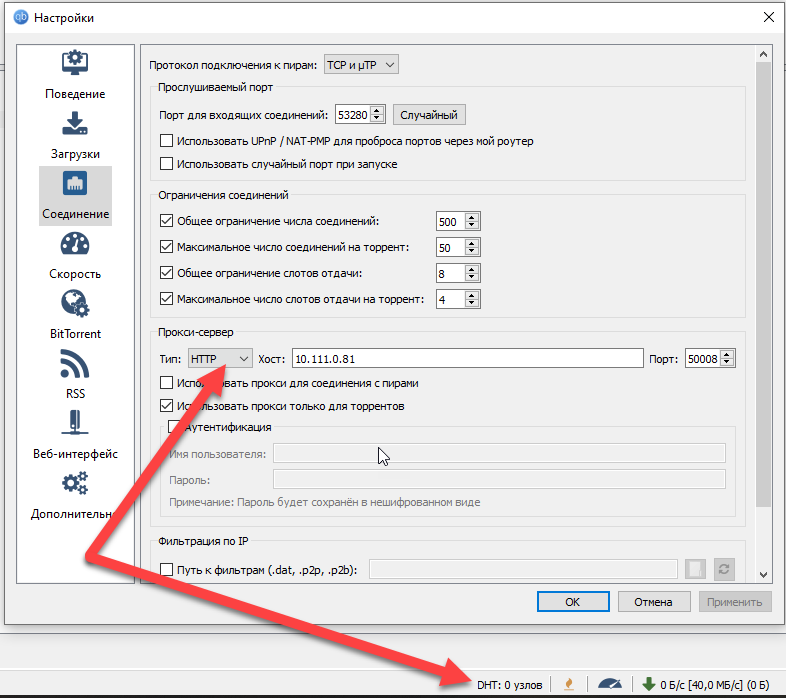Open the Behavior (Поведение) settings icon
Screen dimensions: 786x698
pyautogui.click(x=75, y=62)
